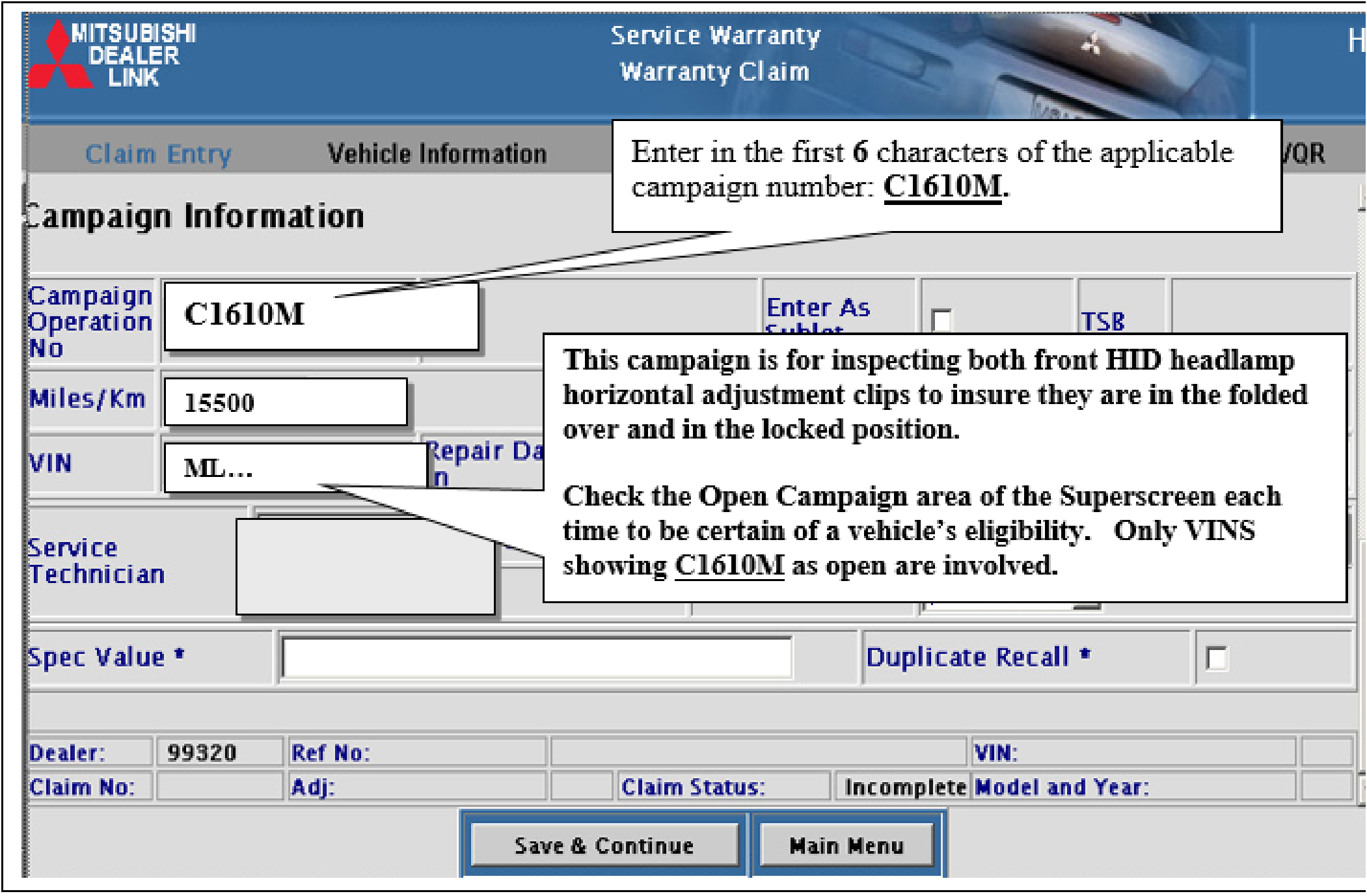Viewport: 1367px width, 896px height.
Task: Click the 'Dealer:' label in footer
Action: tap(67, 753)
